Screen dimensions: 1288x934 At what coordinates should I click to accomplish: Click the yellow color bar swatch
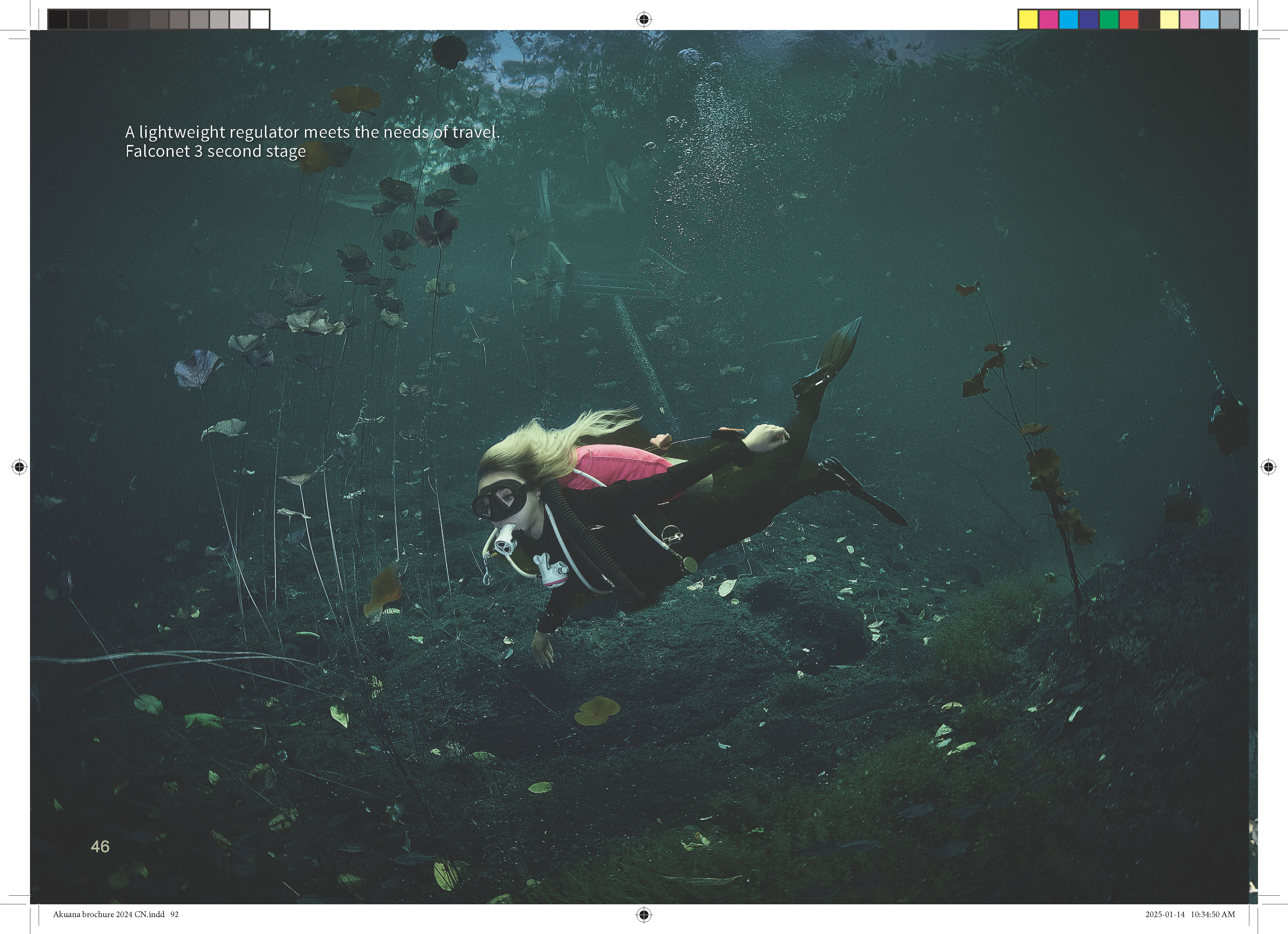tap(1028, 19)
